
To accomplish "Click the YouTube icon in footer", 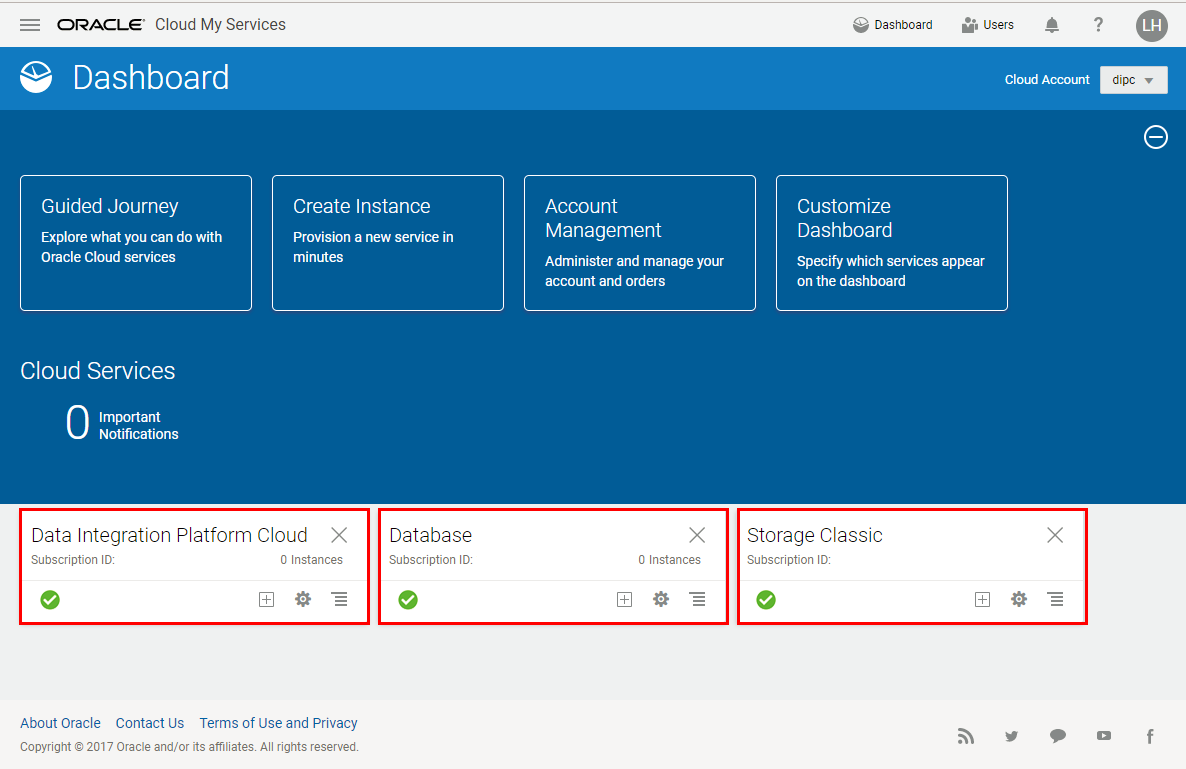I will click(x=1103, y=736).
